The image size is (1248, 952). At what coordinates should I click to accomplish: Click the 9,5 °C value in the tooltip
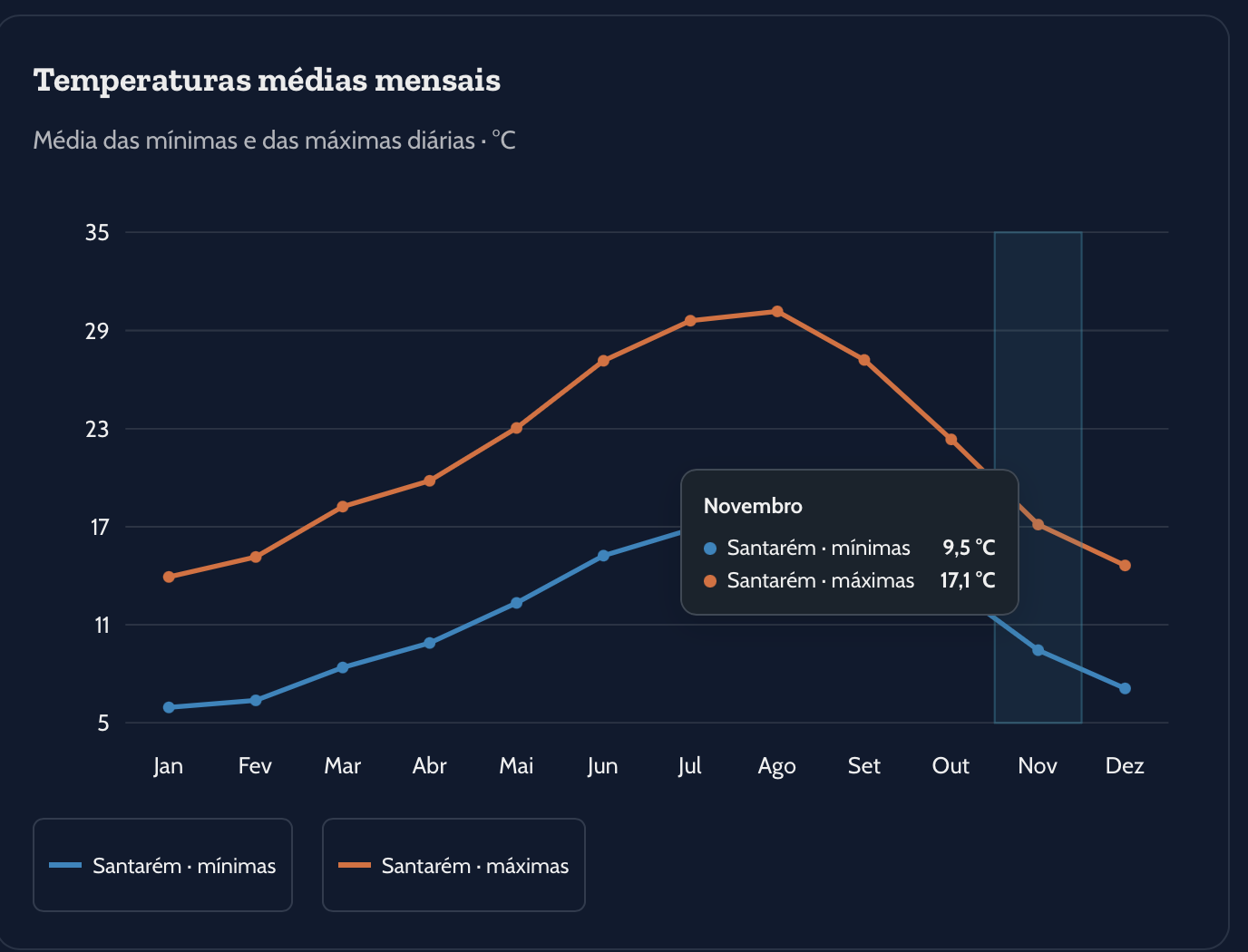point(969,548)
